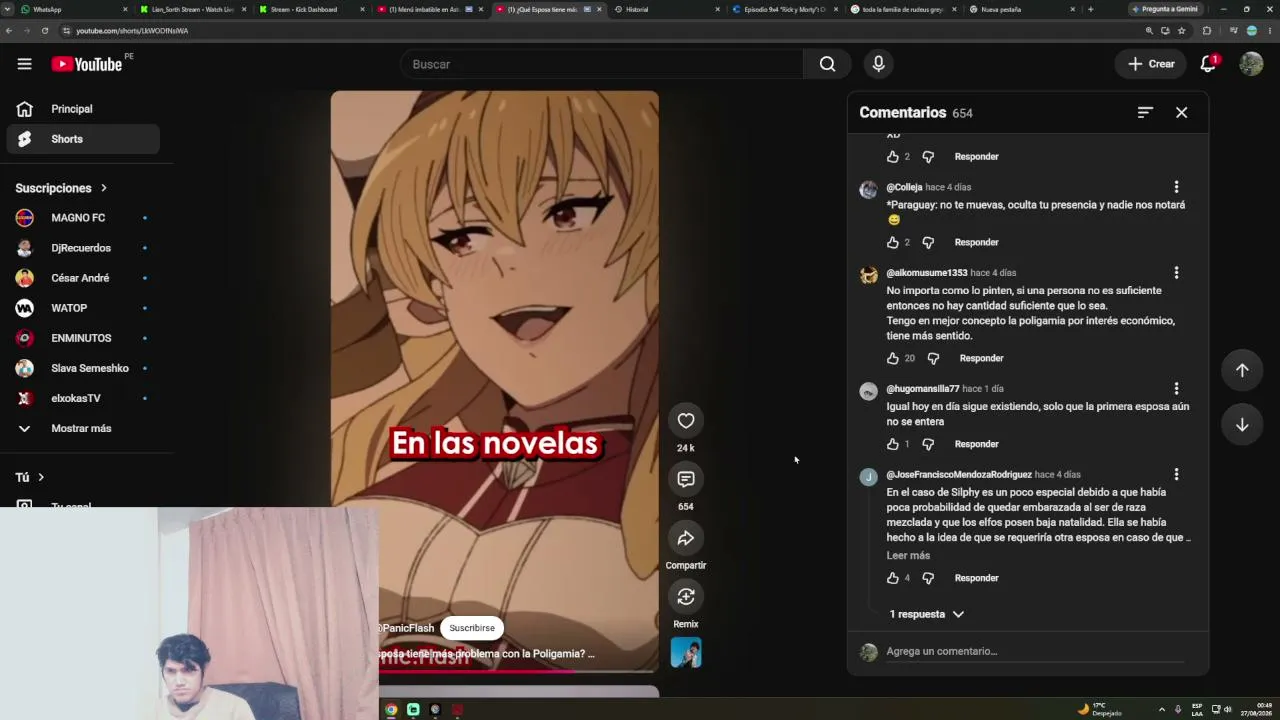Open the @Colleja commenter profile
Viewport: 1280px width, 720px height.
point(904,187)
